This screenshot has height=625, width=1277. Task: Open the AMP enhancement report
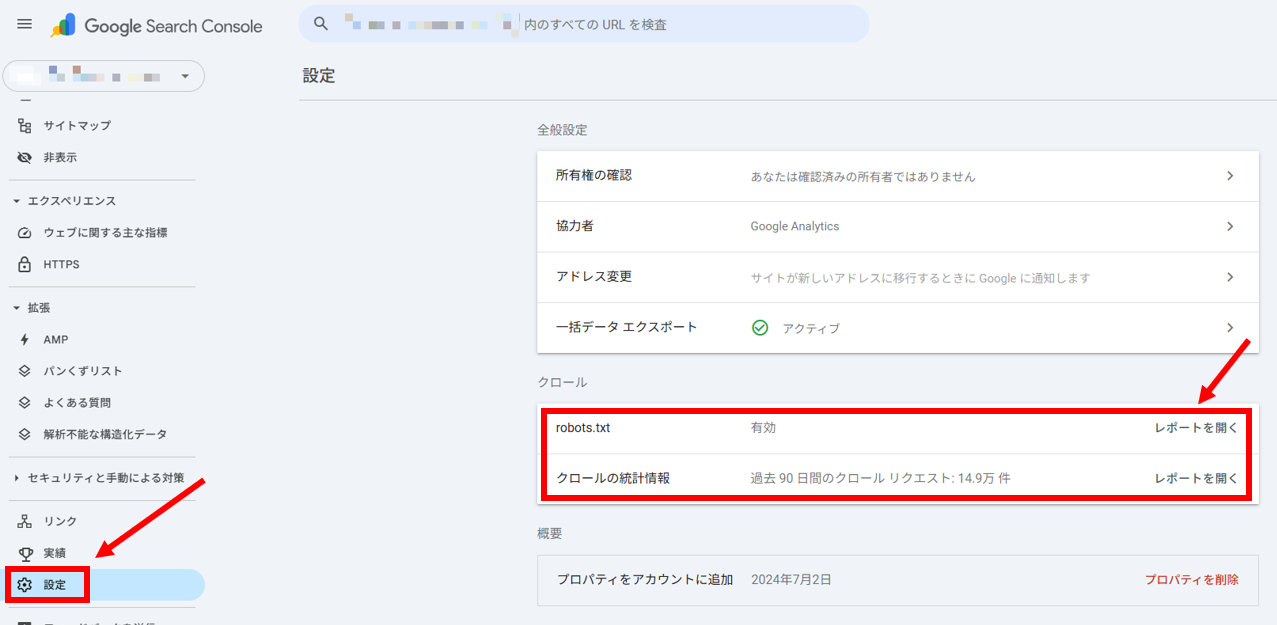click(56, 340)
